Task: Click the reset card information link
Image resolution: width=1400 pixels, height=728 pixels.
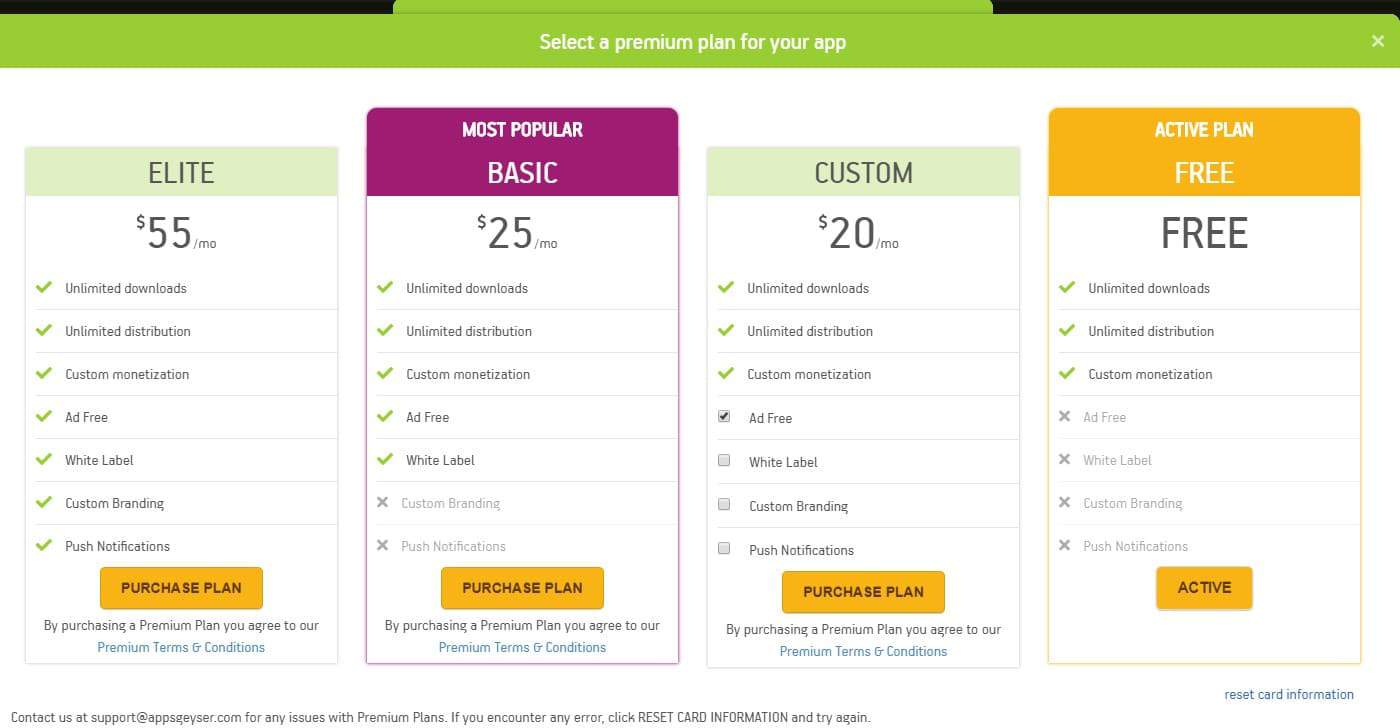Action: pos(1289,694)
